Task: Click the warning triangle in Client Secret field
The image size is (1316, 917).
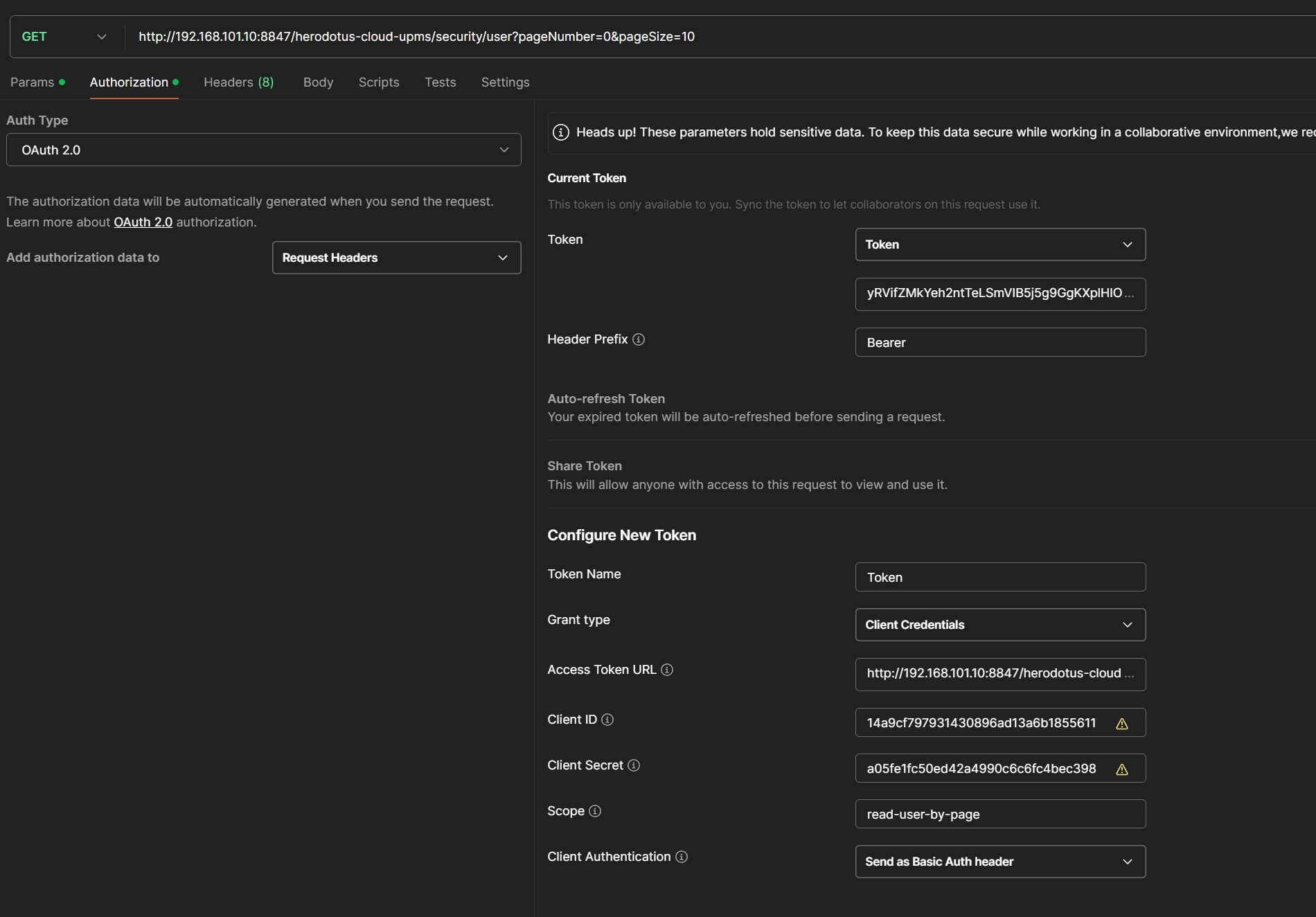Action: [x=1122, y=769]
